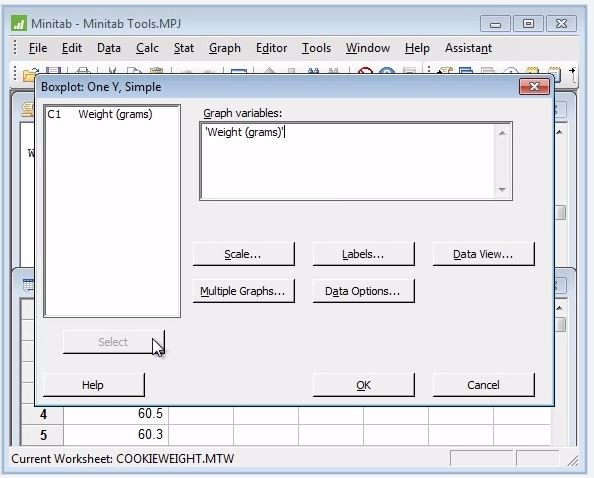The height and width of the screenshot is (478, 594).
Task: Click the Multiple Graphs... button
Action: (x=244, y=291)
